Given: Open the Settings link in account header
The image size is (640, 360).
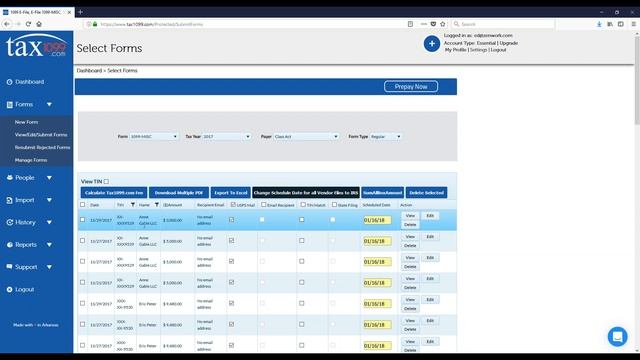Looking at the screenshot, I should pos(478,50).
